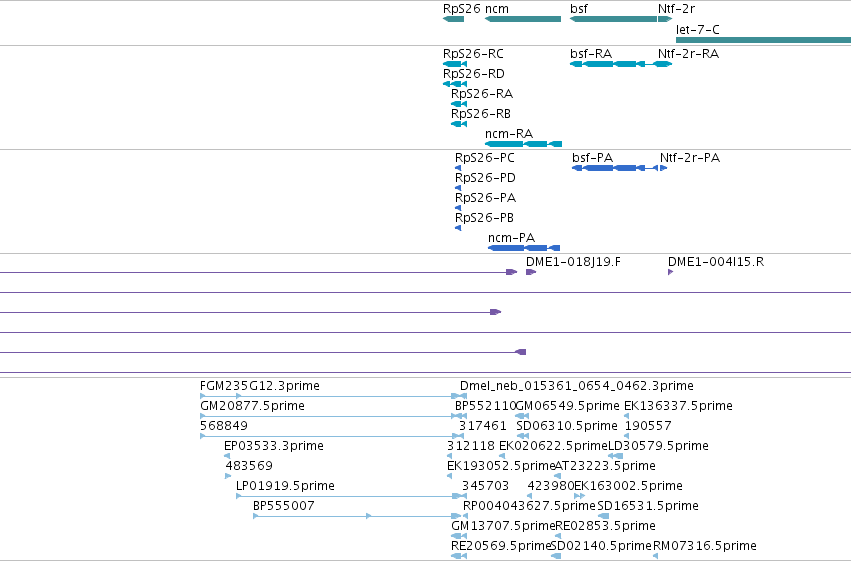Click the RpS26-PB protein label

tap(484, 218)
